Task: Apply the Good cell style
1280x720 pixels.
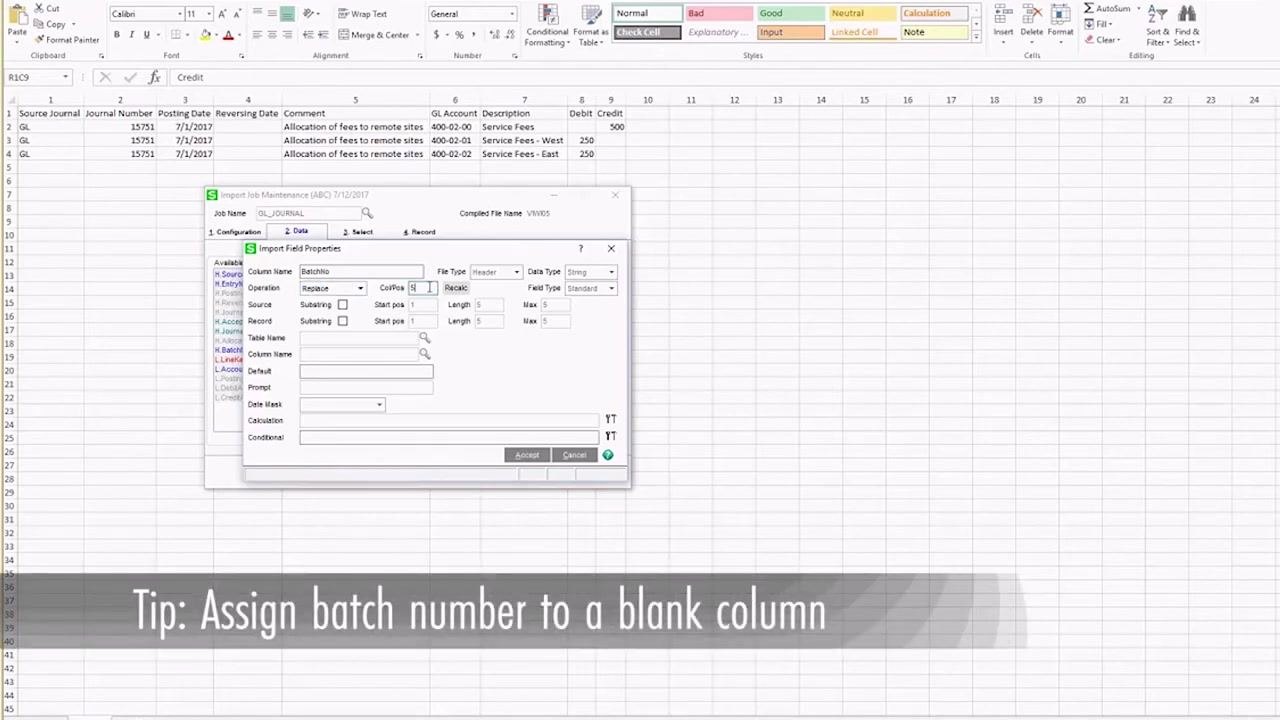Action: [790, 13]
